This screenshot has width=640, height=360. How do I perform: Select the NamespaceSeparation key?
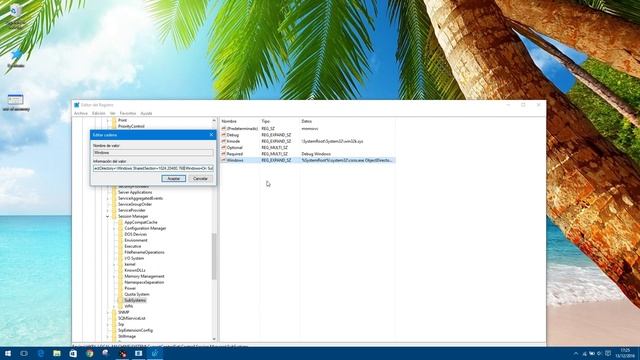point(144,282)
